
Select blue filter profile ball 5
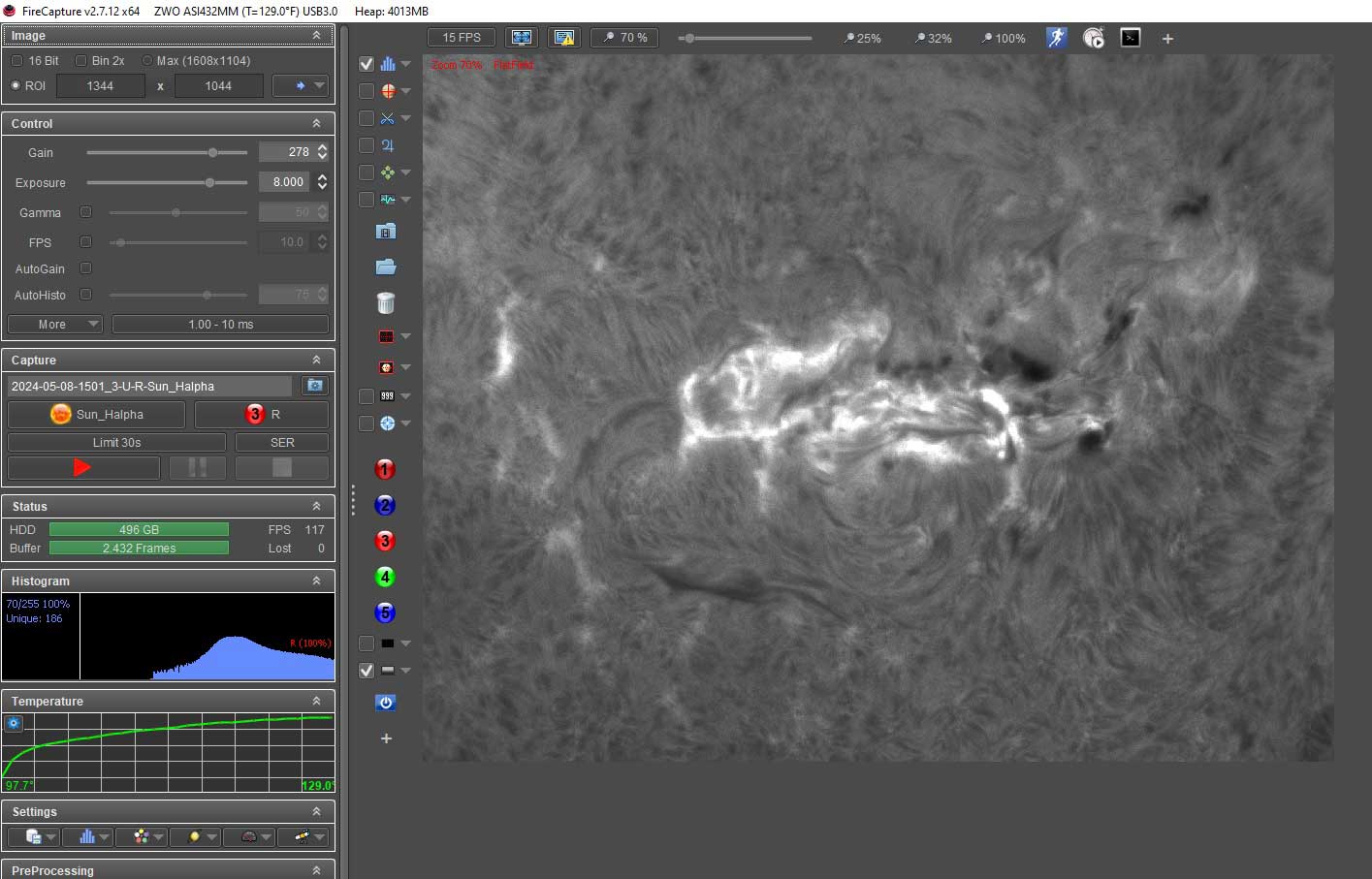(385, 613)
